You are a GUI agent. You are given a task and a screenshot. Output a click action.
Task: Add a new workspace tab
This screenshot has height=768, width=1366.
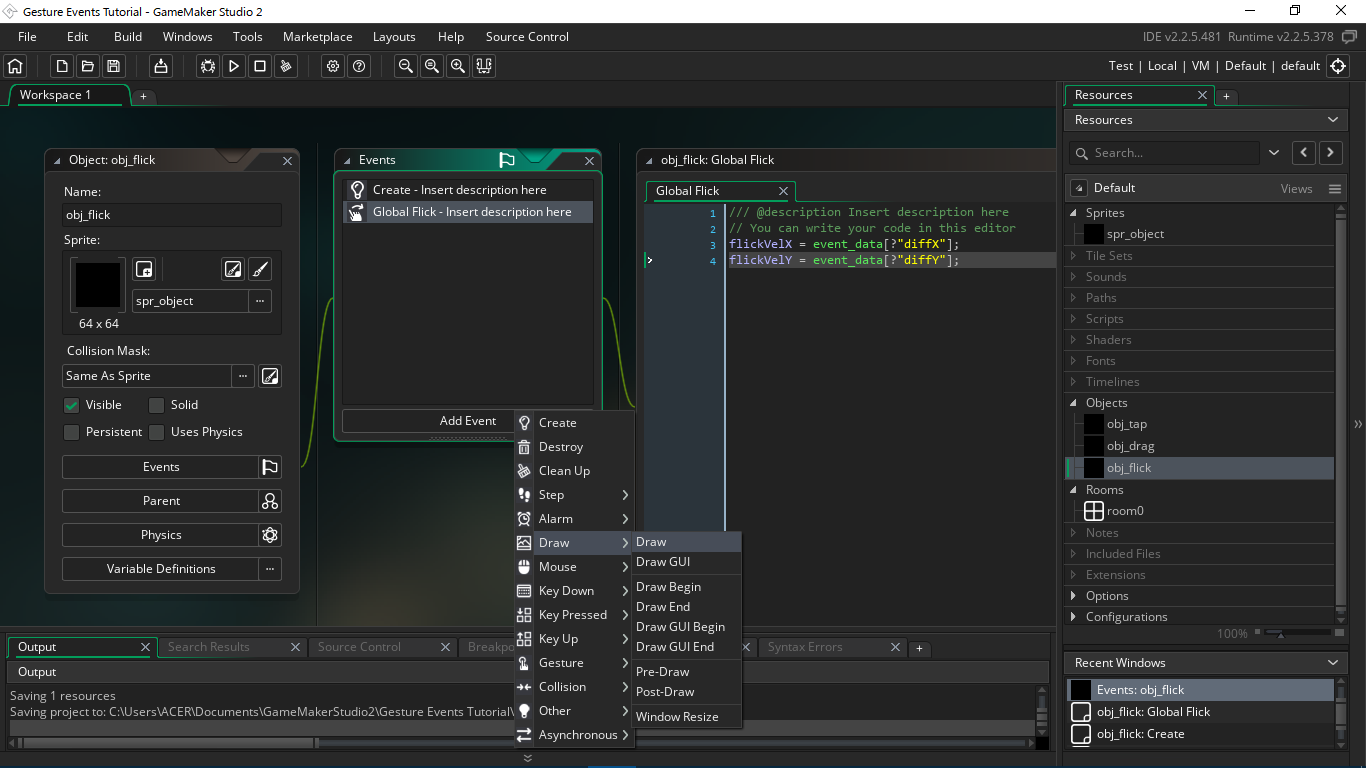143,96
